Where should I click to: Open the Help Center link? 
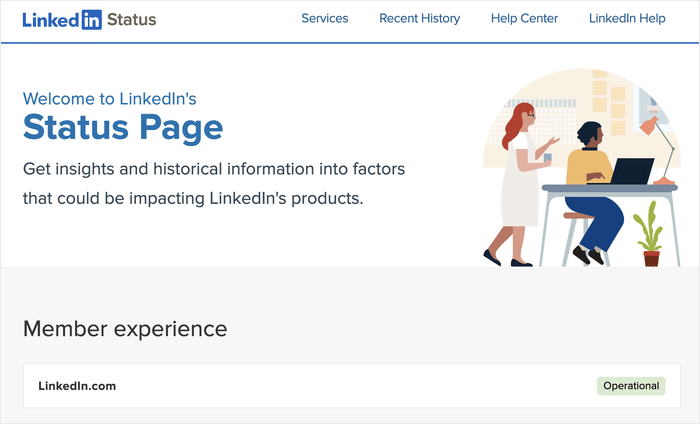pos(525,18)
